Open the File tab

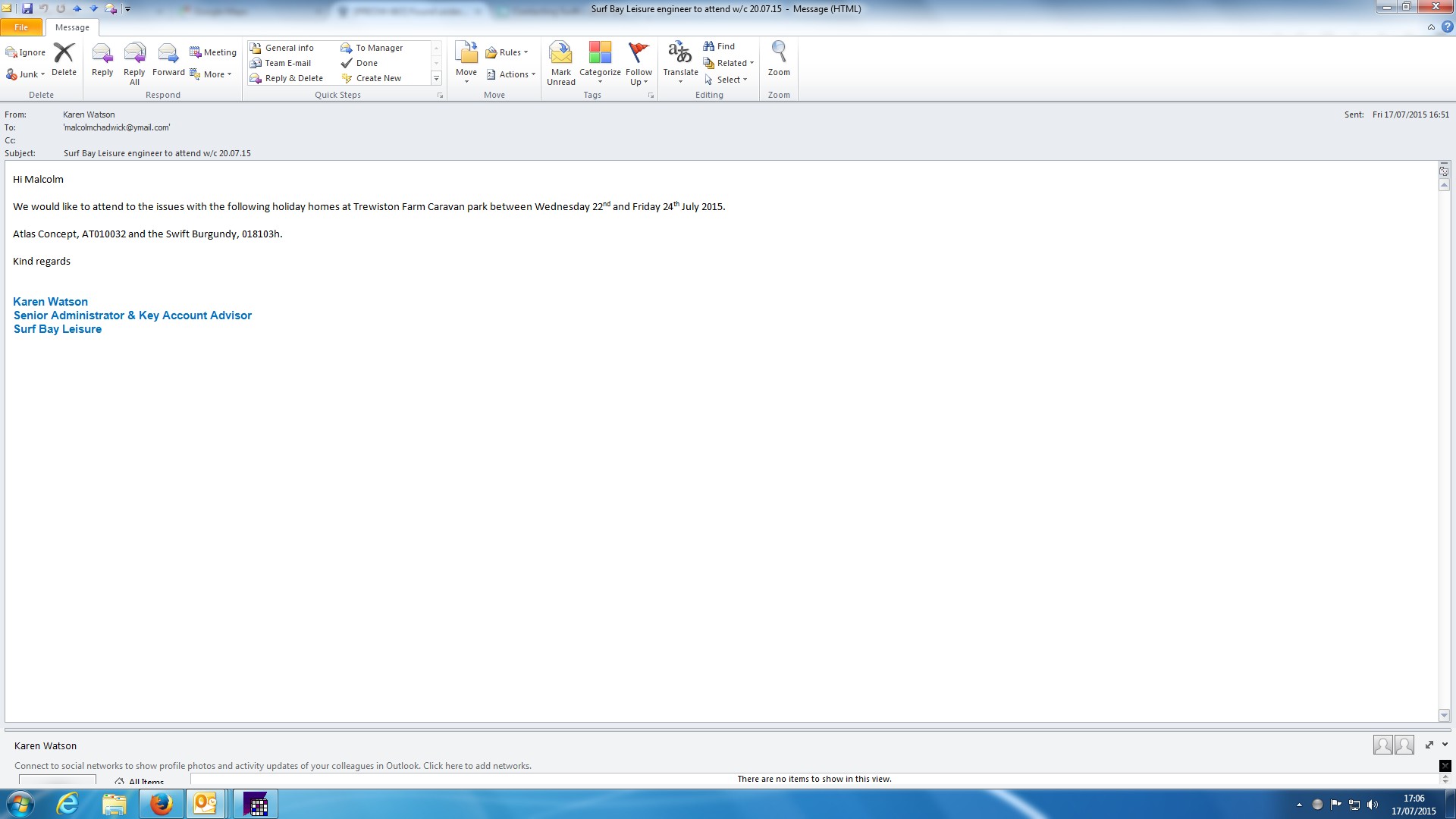pyautogui.click(x=21, y=27)
